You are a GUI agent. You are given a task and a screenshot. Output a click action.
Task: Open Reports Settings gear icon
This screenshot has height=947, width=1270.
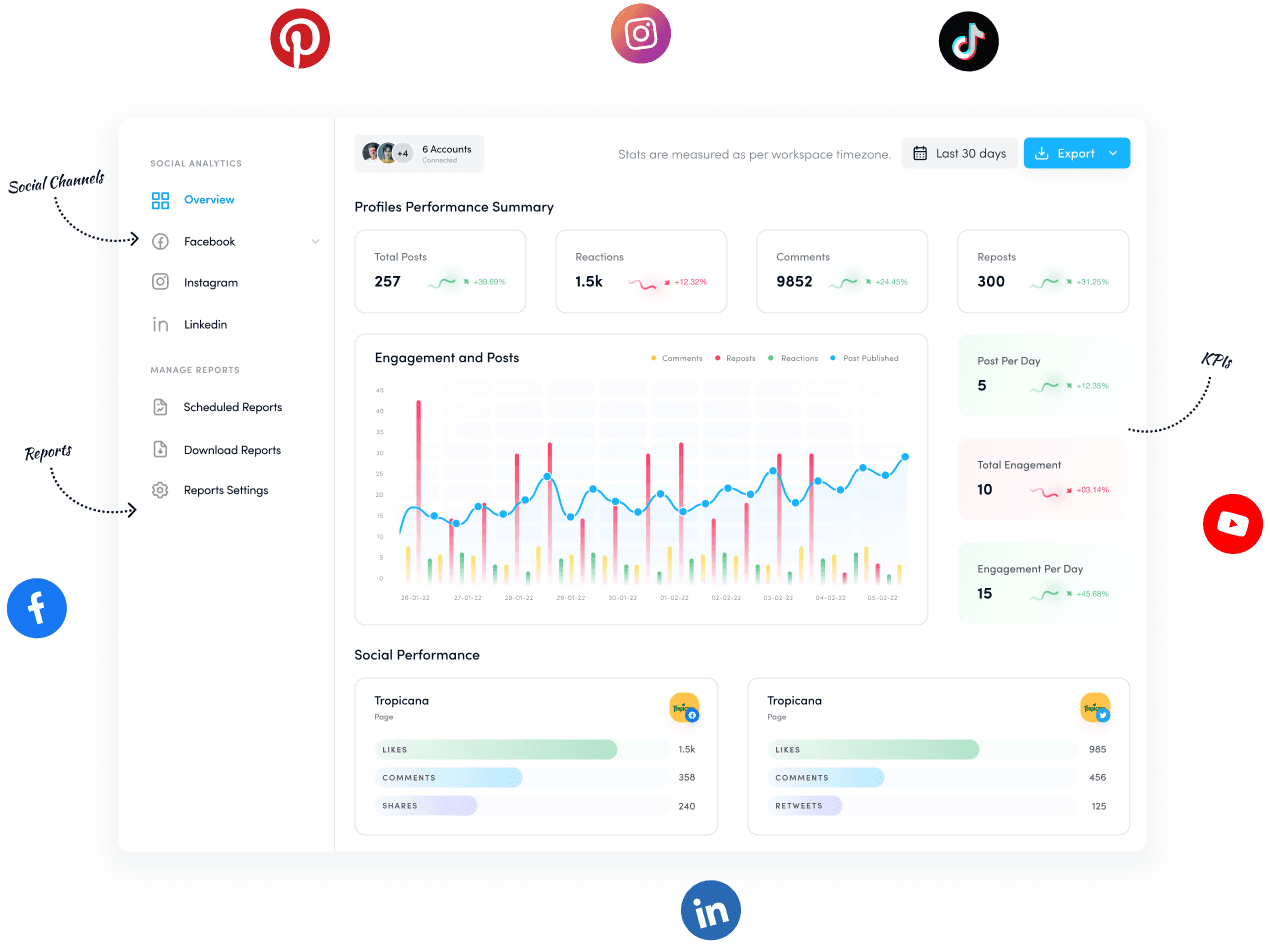[x=160, y=489]
